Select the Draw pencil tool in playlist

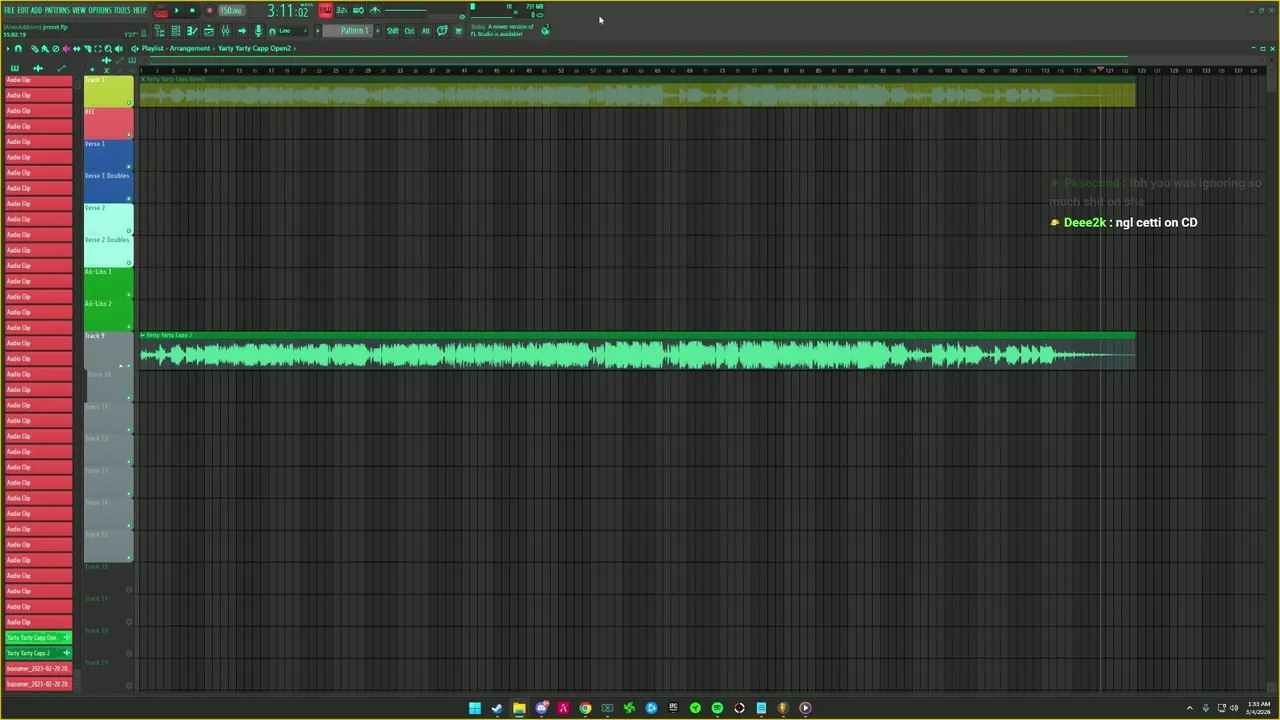34,48
